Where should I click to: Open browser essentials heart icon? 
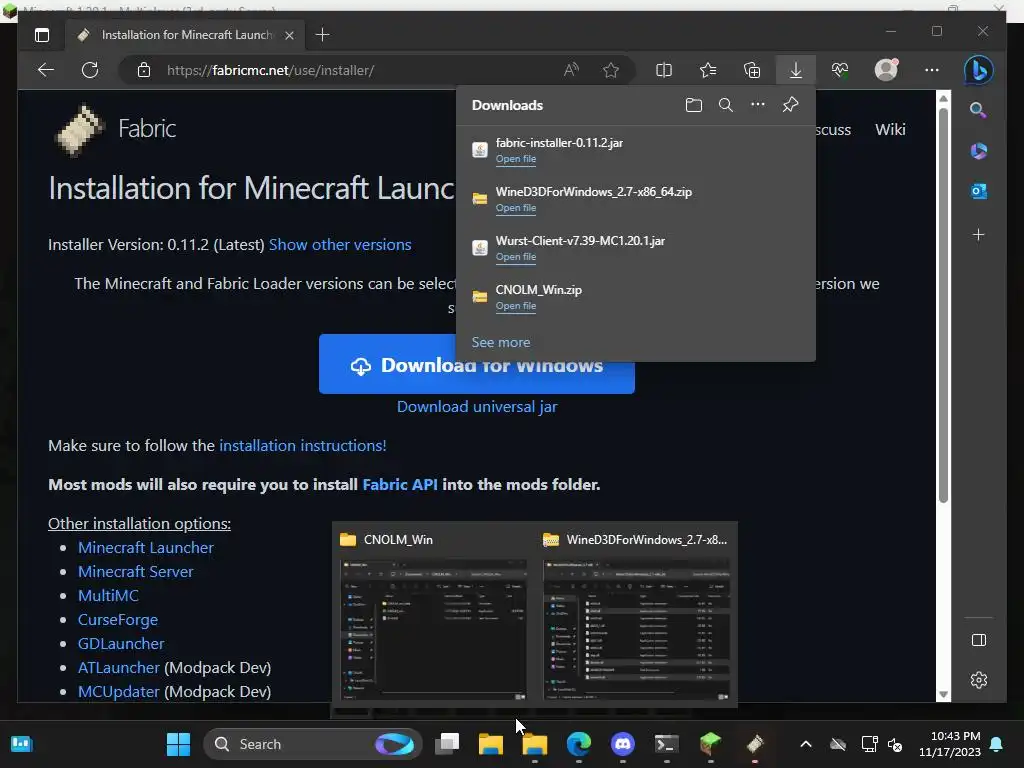[x=840, y=70]
